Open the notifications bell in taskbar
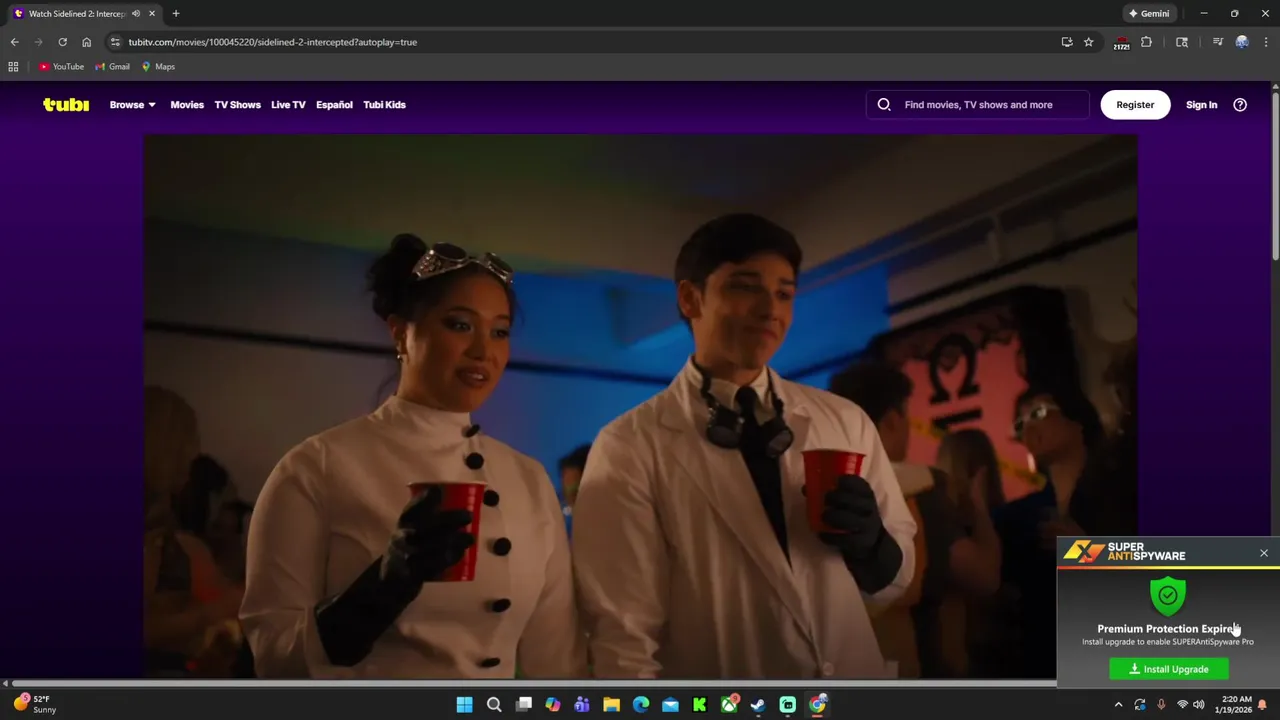Viewport: 1280px width, 720px height. click(x=1262, y=705)
